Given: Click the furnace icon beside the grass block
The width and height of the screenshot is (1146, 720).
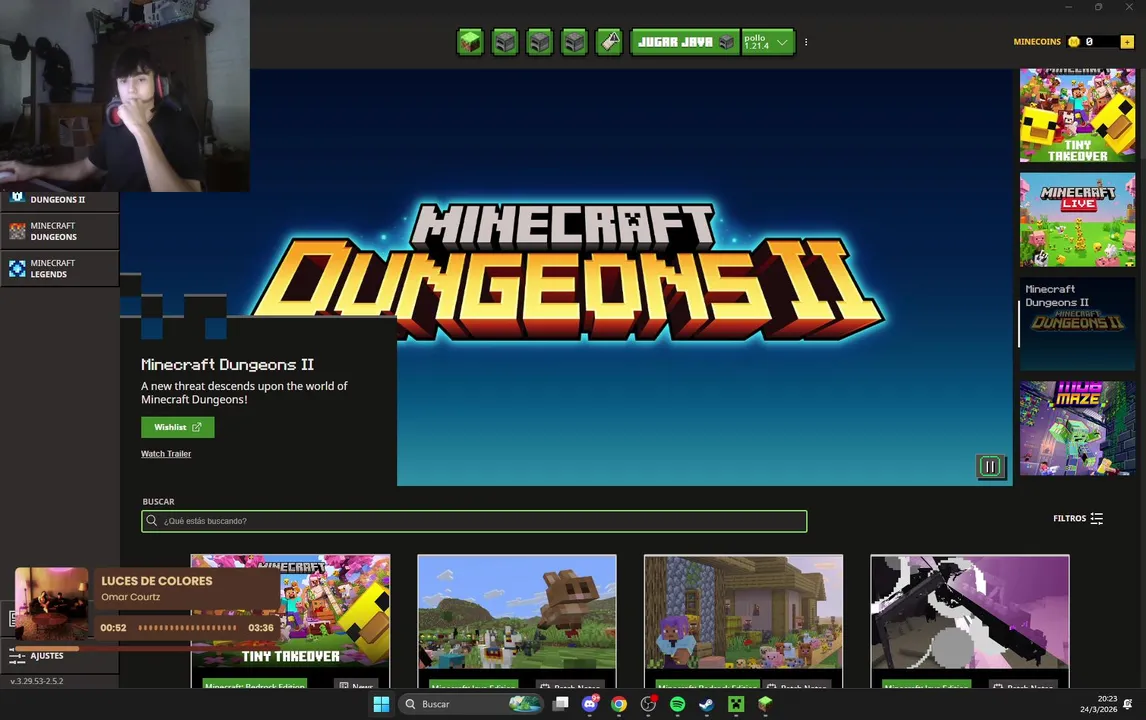Looking at the screenshot, I should click(505, 42).
